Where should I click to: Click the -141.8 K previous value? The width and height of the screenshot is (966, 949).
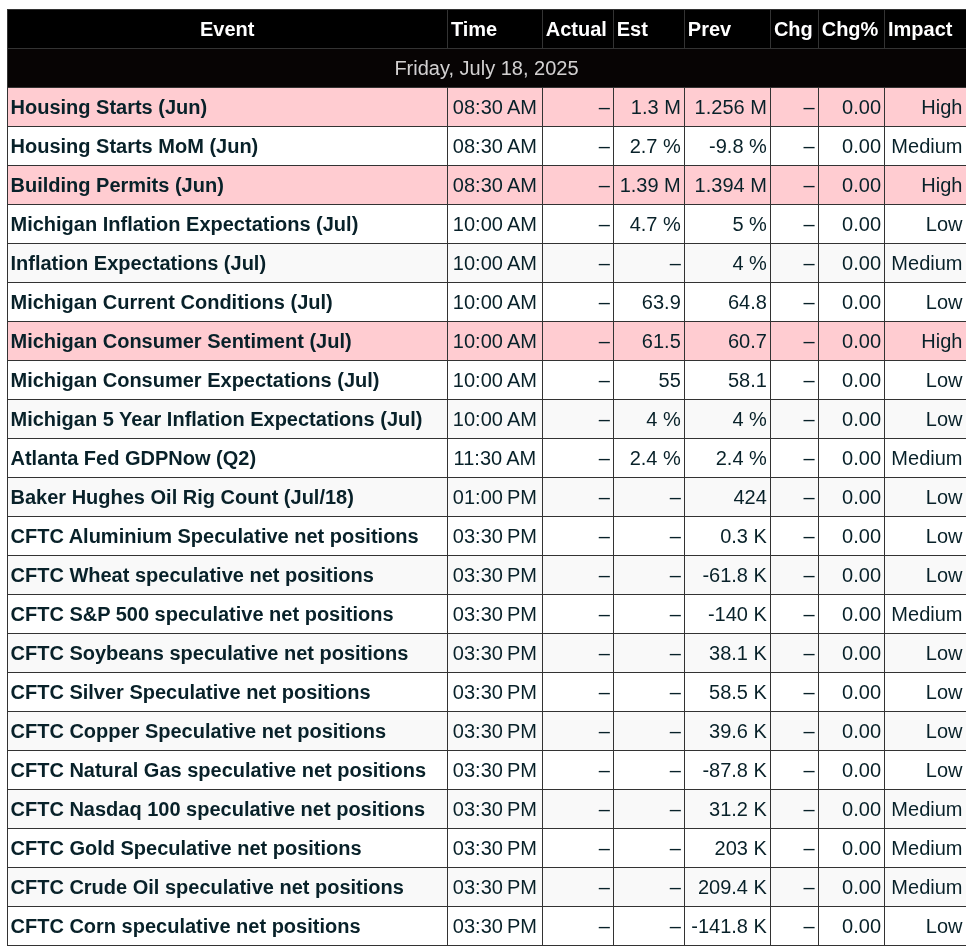[x=729, y=926]
